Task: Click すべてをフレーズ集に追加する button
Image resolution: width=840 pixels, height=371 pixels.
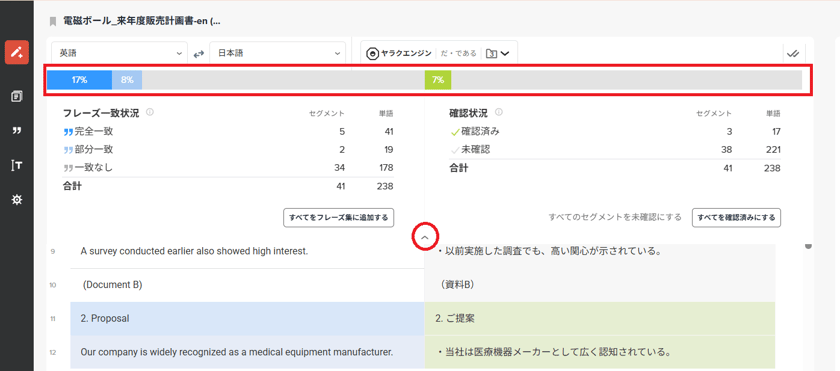Action: pyautogui.click(x=339, y=218)
